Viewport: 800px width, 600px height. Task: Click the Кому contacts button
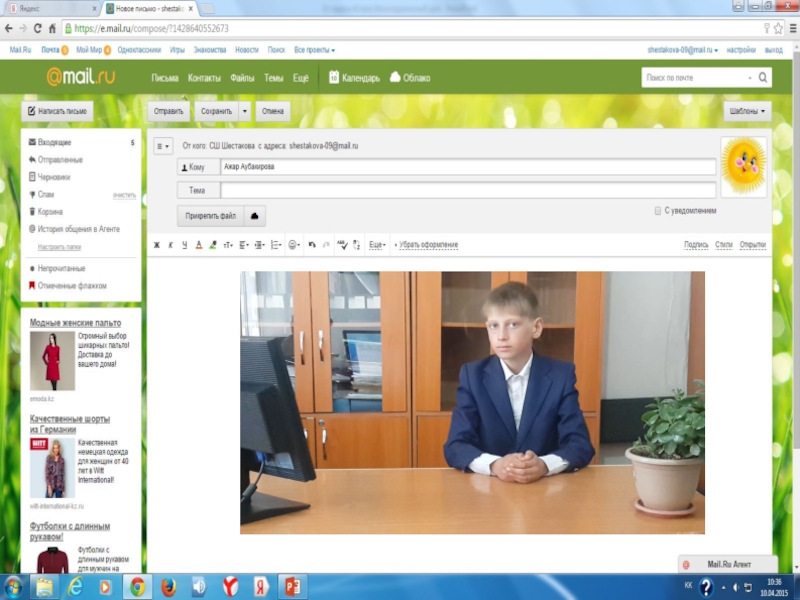click(x=198, y=167)
